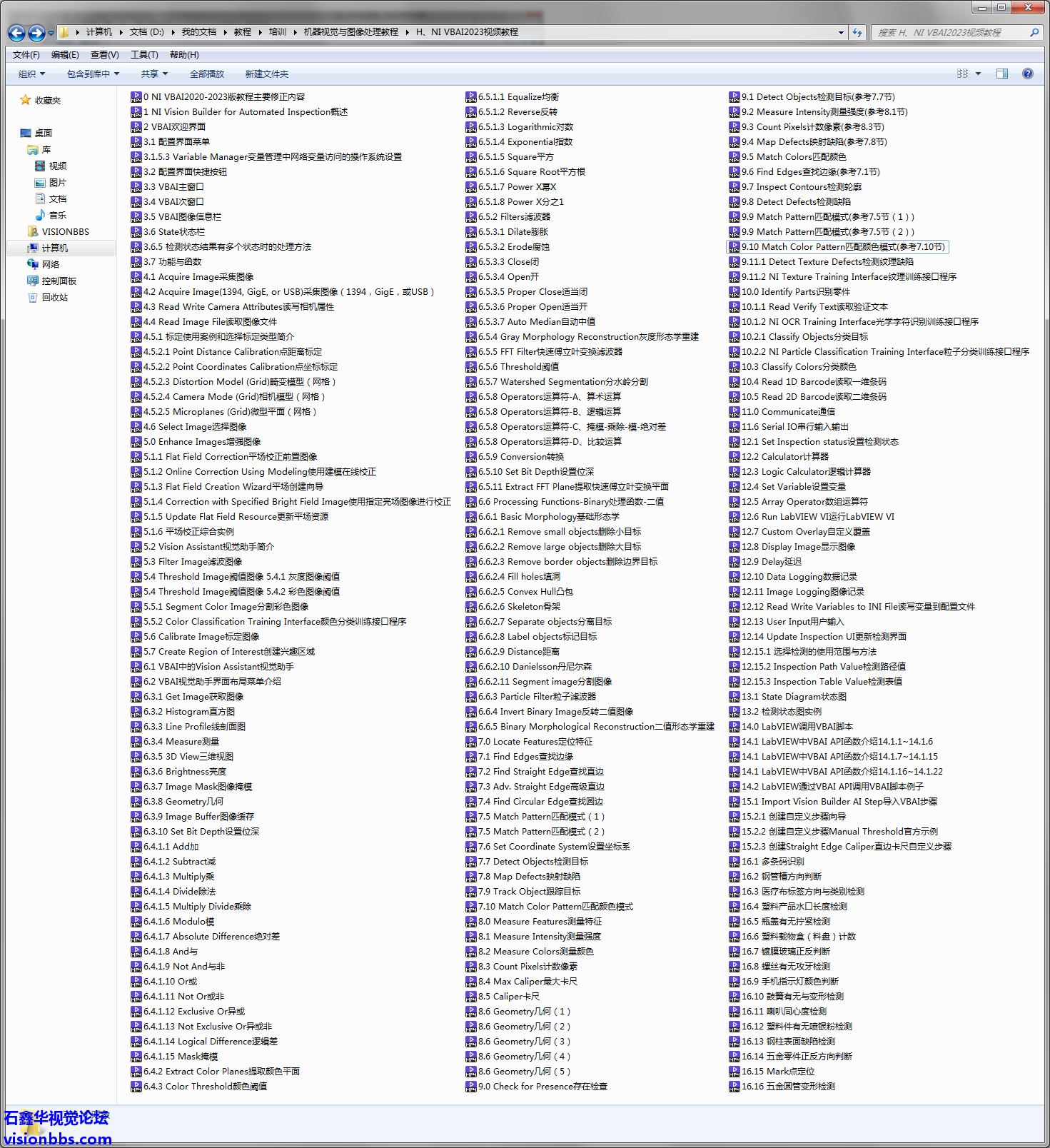
Task: Expand the 组织 dropdown in the toolbar
Action: click(x=31, y=74)
